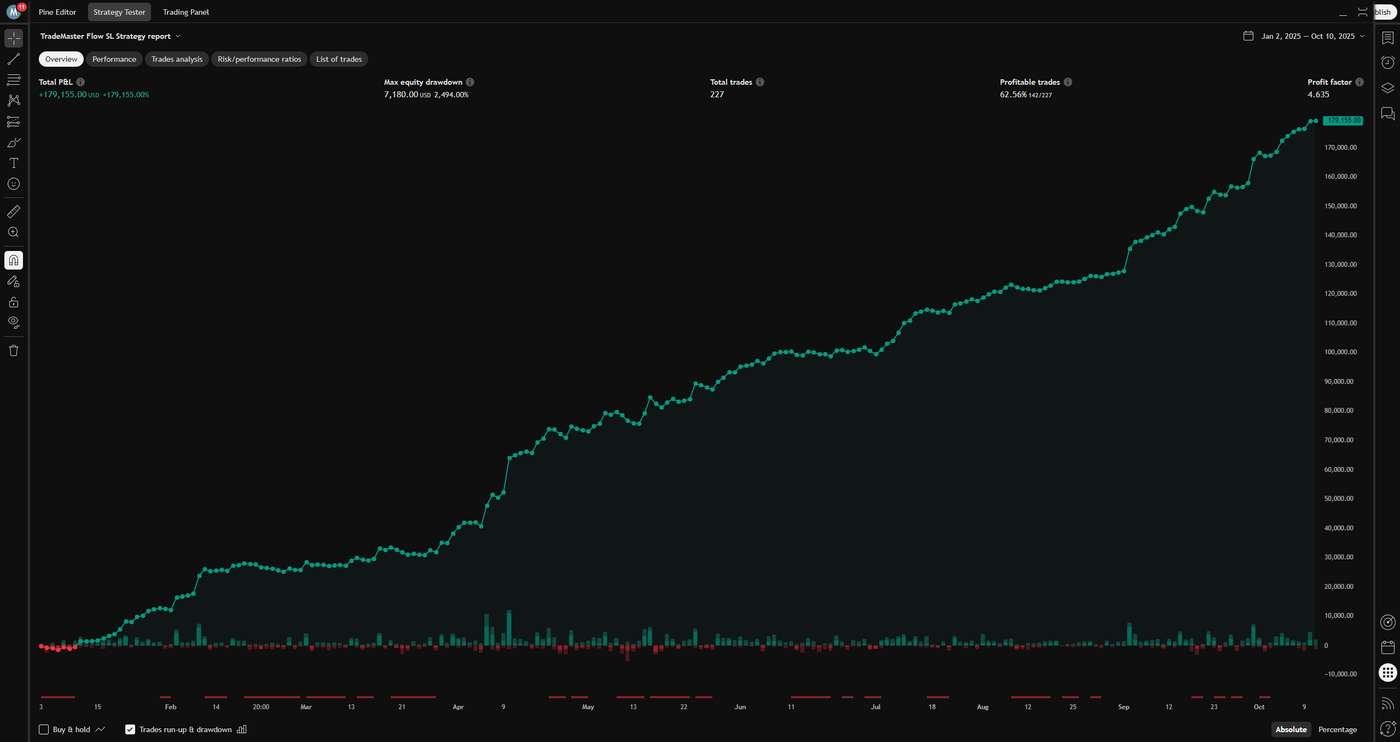1400x742 pixels.
Task: Open the Object Tree panel
Action: [1387, 88]
